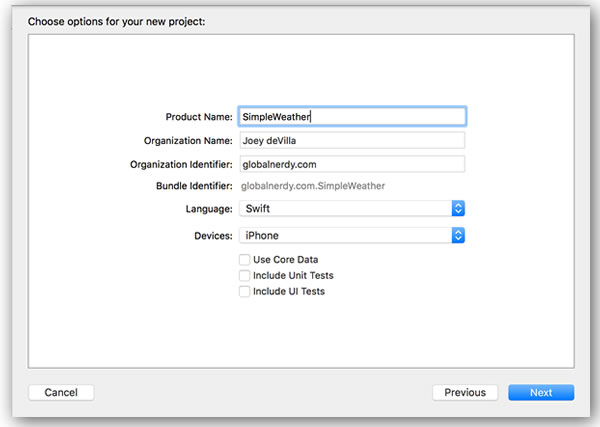Enable the Use Core Data checkbox

tap(245, 260)
